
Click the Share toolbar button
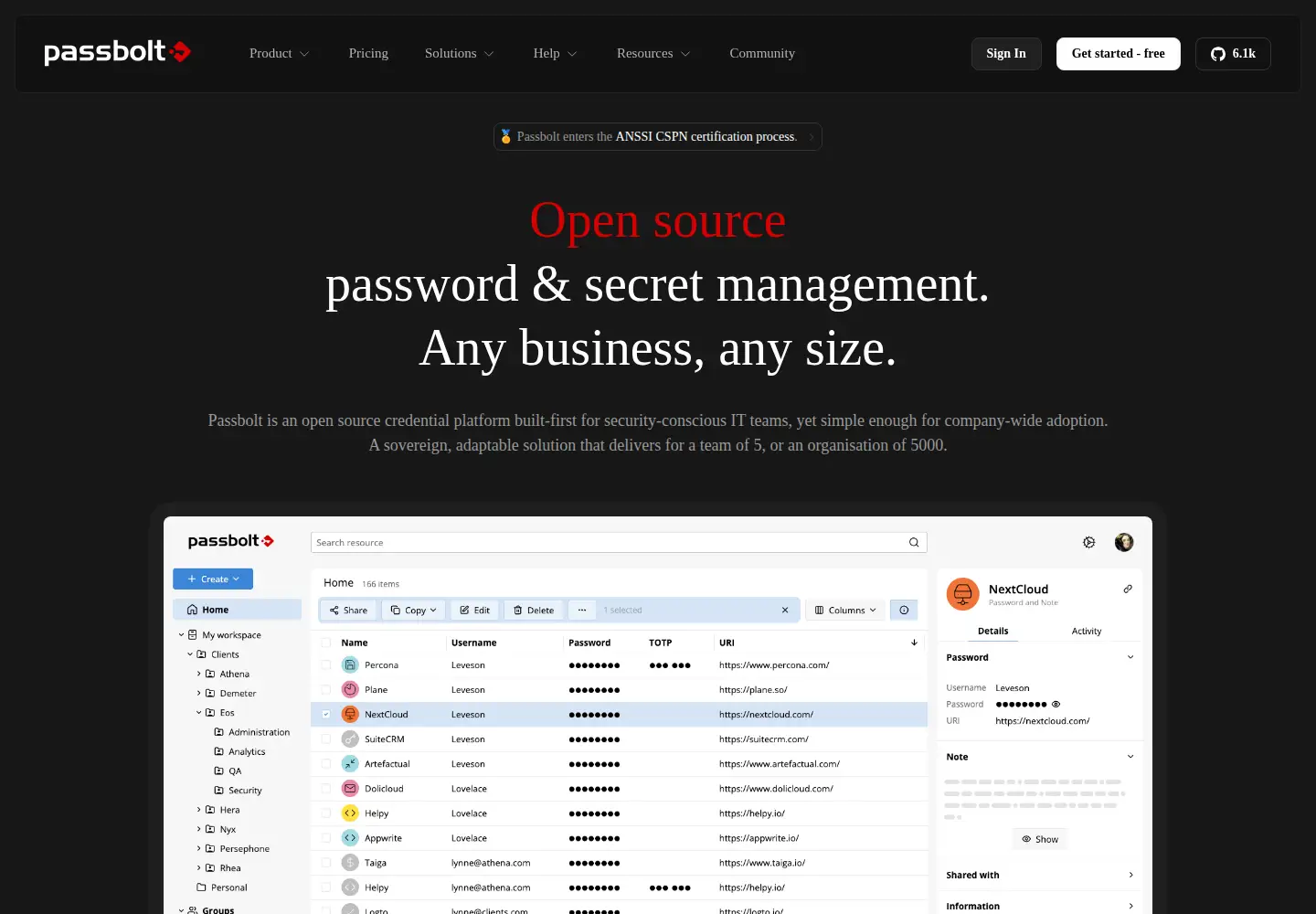pos(348,610)
